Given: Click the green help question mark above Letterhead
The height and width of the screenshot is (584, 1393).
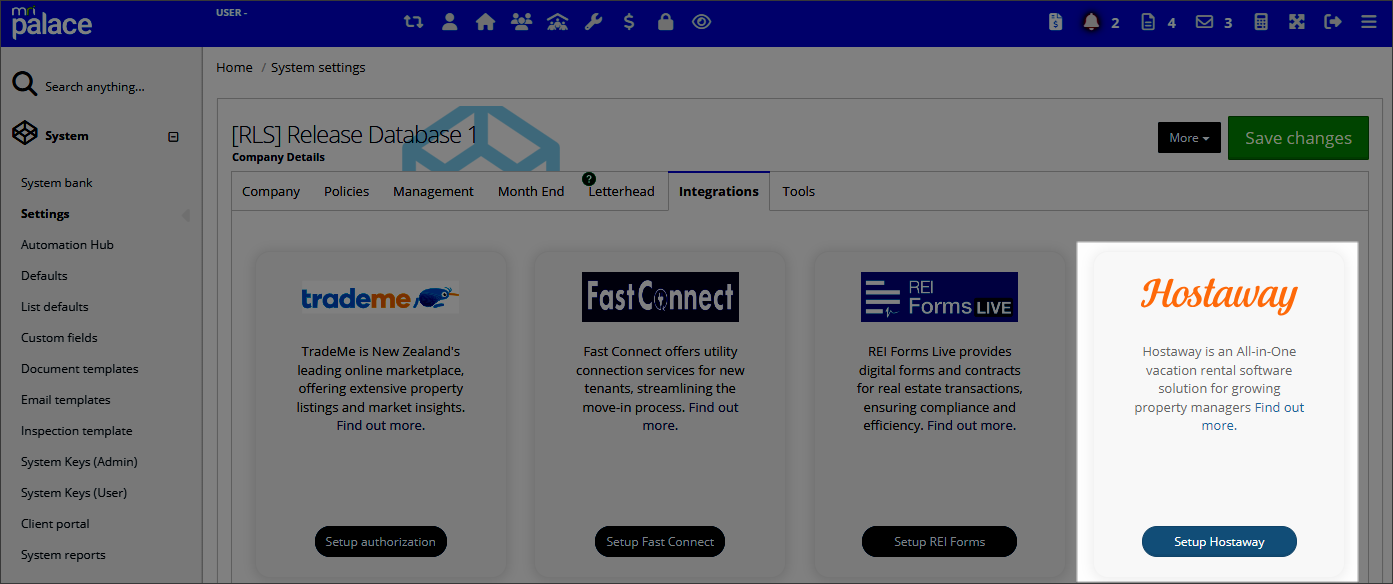Looking at the screenshot, I should point(589,179).
